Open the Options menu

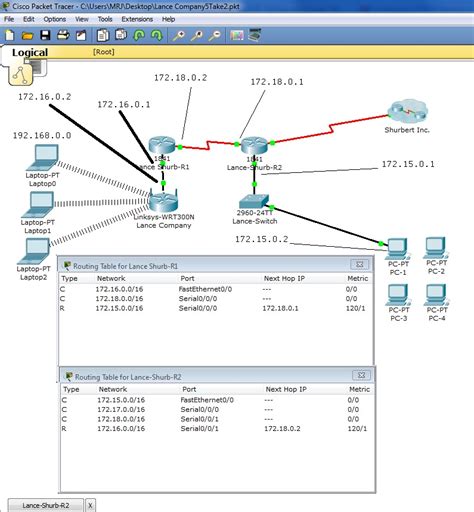(55, 19)
